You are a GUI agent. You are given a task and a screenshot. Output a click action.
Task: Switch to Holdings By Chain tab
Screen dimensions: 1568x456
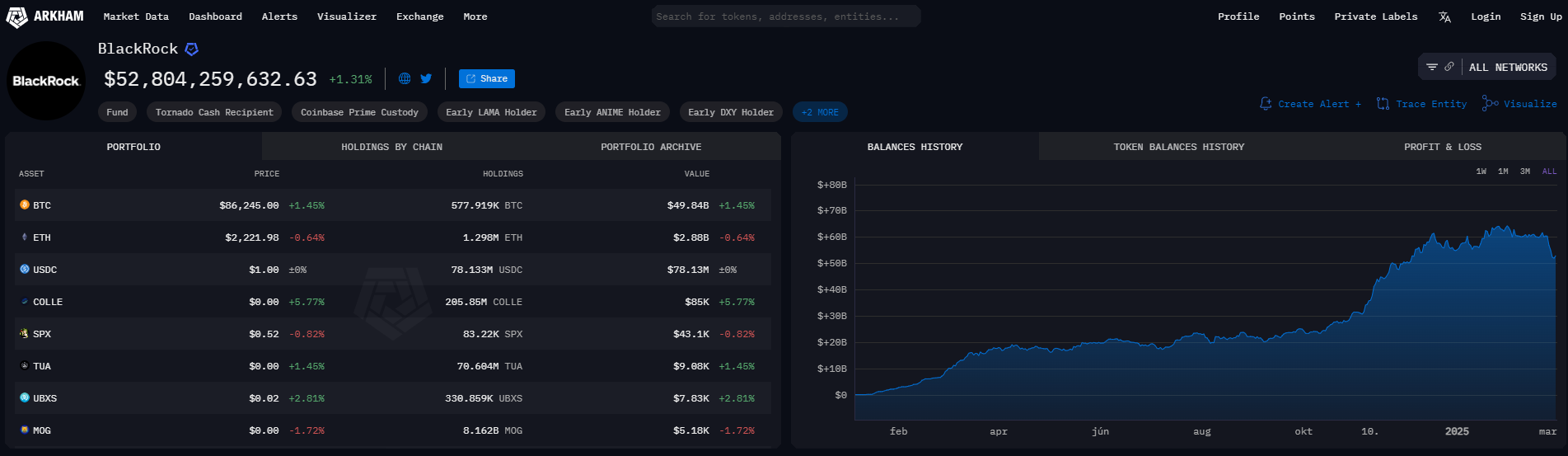[x=391, y=147]
